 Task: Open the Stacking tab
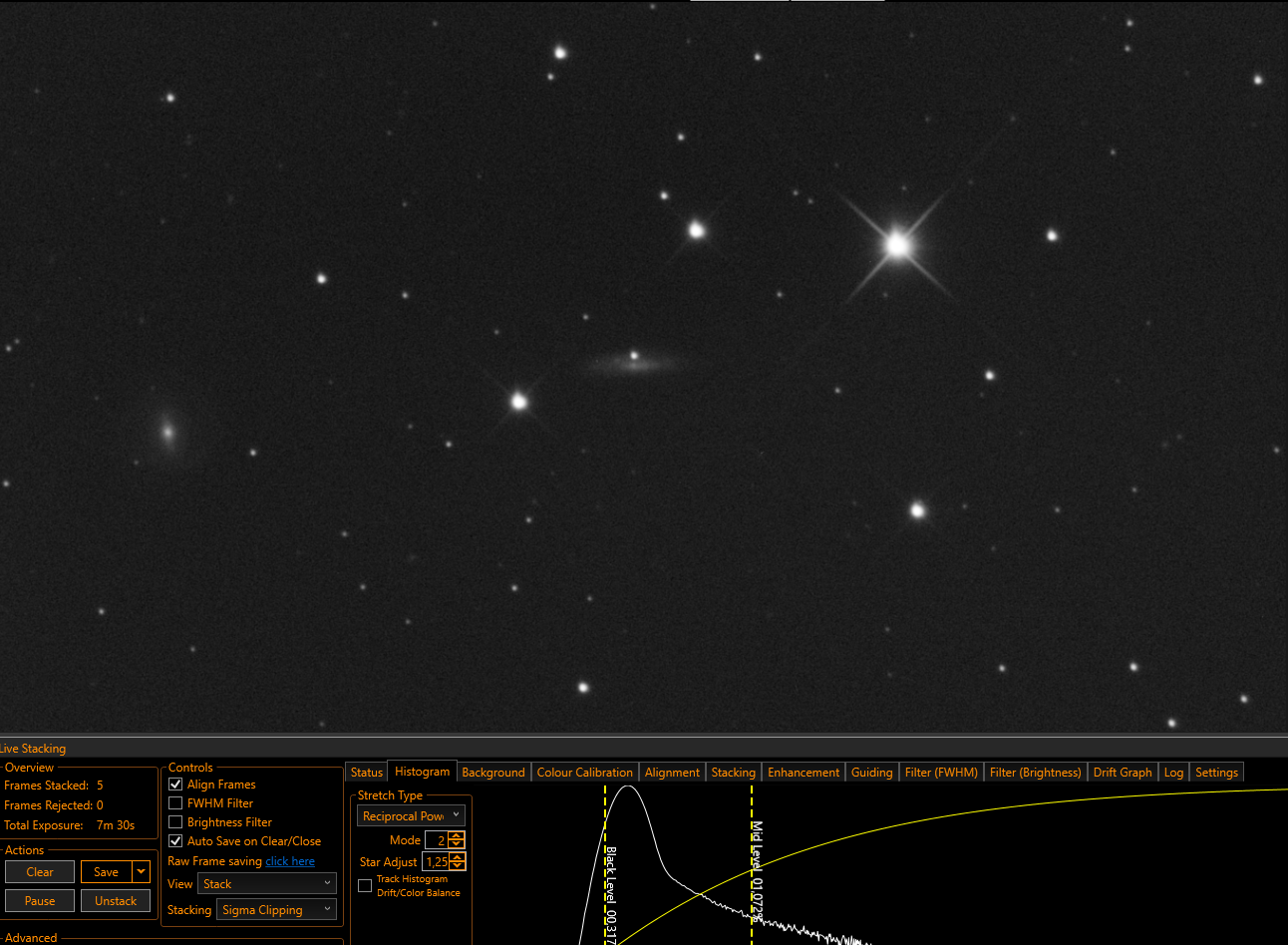click(x=734, y=773)
